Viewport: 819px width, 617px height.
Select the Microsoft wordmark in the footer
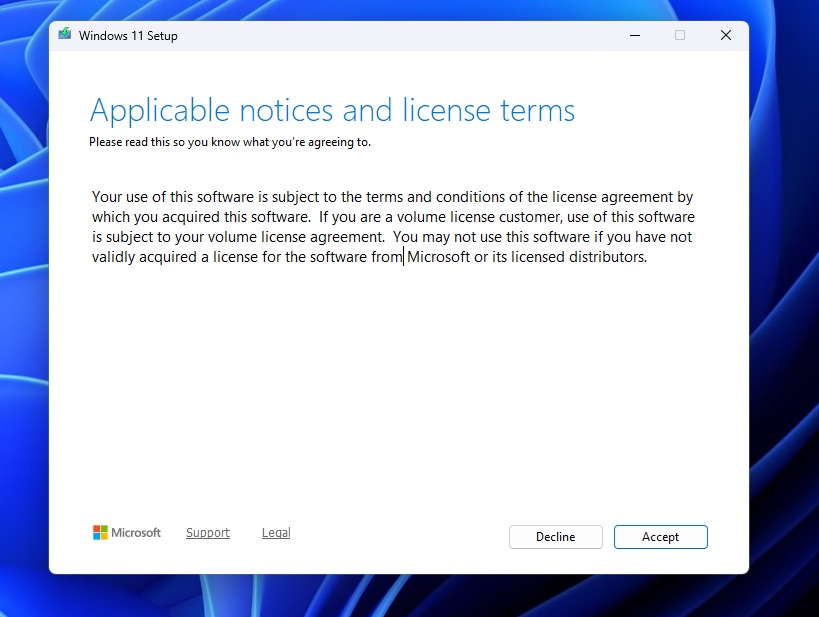pyautogui.click(x=136, y=532)
